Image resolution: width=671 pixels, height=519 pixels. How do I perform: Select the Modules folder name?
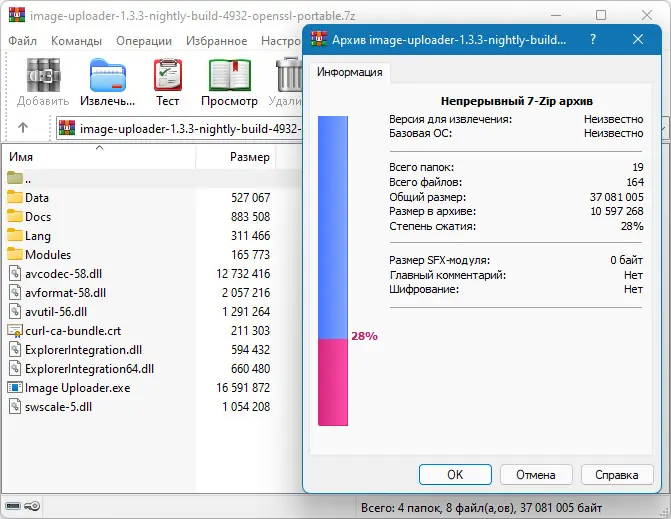tap(48, 255)
